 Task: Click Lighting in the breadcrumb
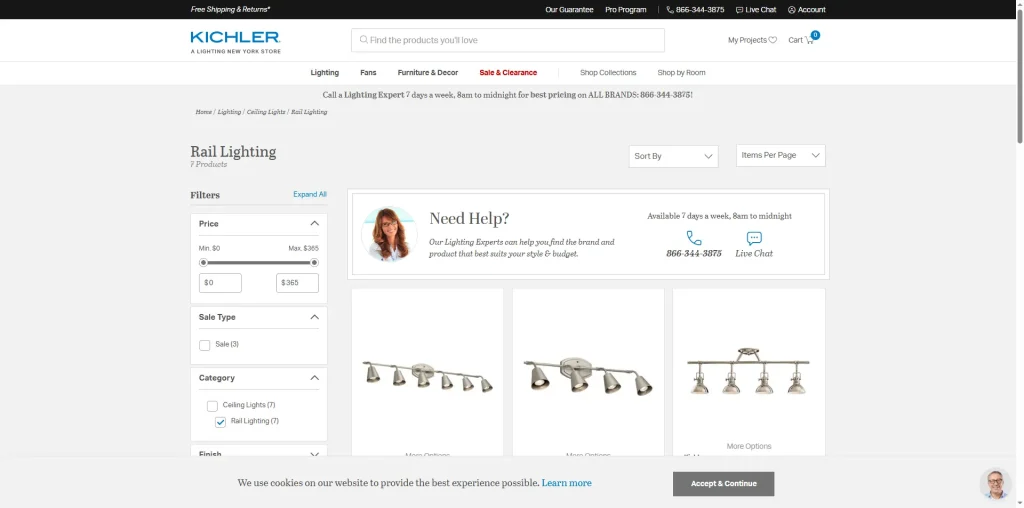tap(229, 112)
